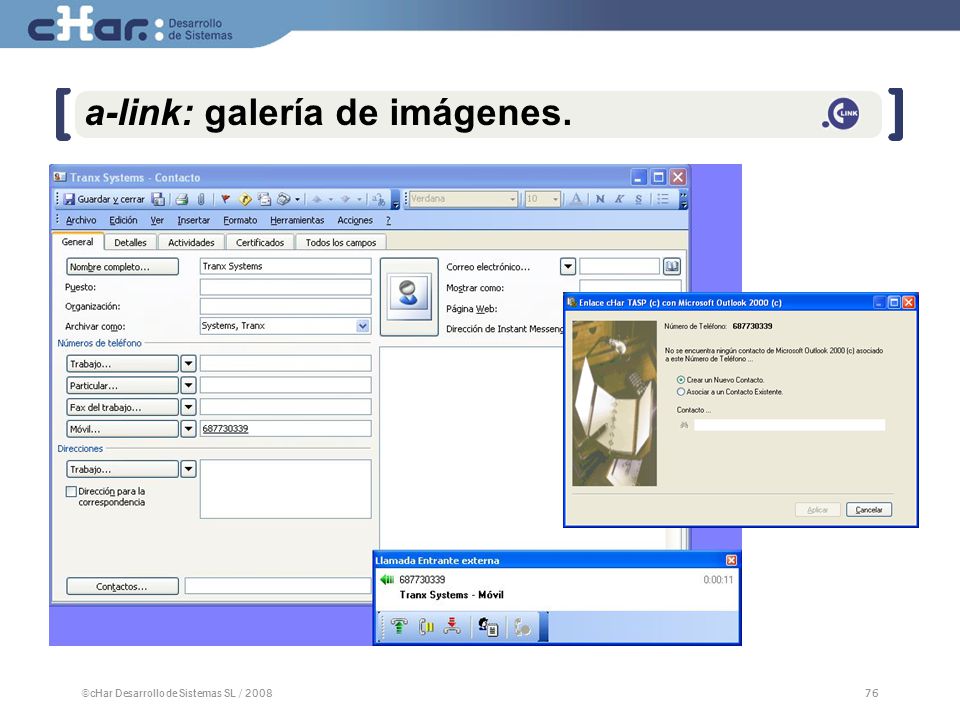
Task: Open the Correo electrónico dropdown arrow
Action: 568,266
